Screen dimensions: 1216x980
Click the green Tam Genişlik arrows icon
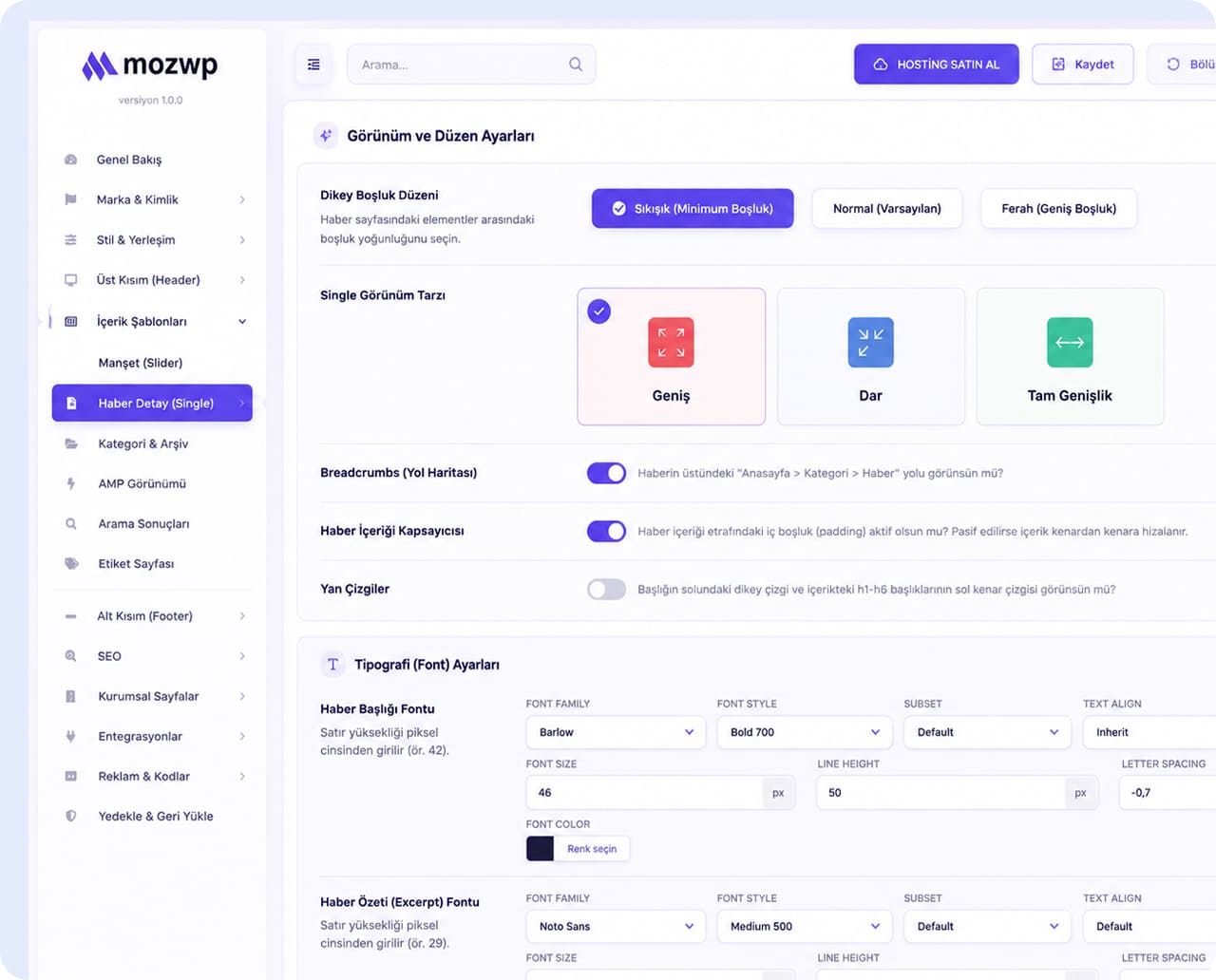[1070, 342]
